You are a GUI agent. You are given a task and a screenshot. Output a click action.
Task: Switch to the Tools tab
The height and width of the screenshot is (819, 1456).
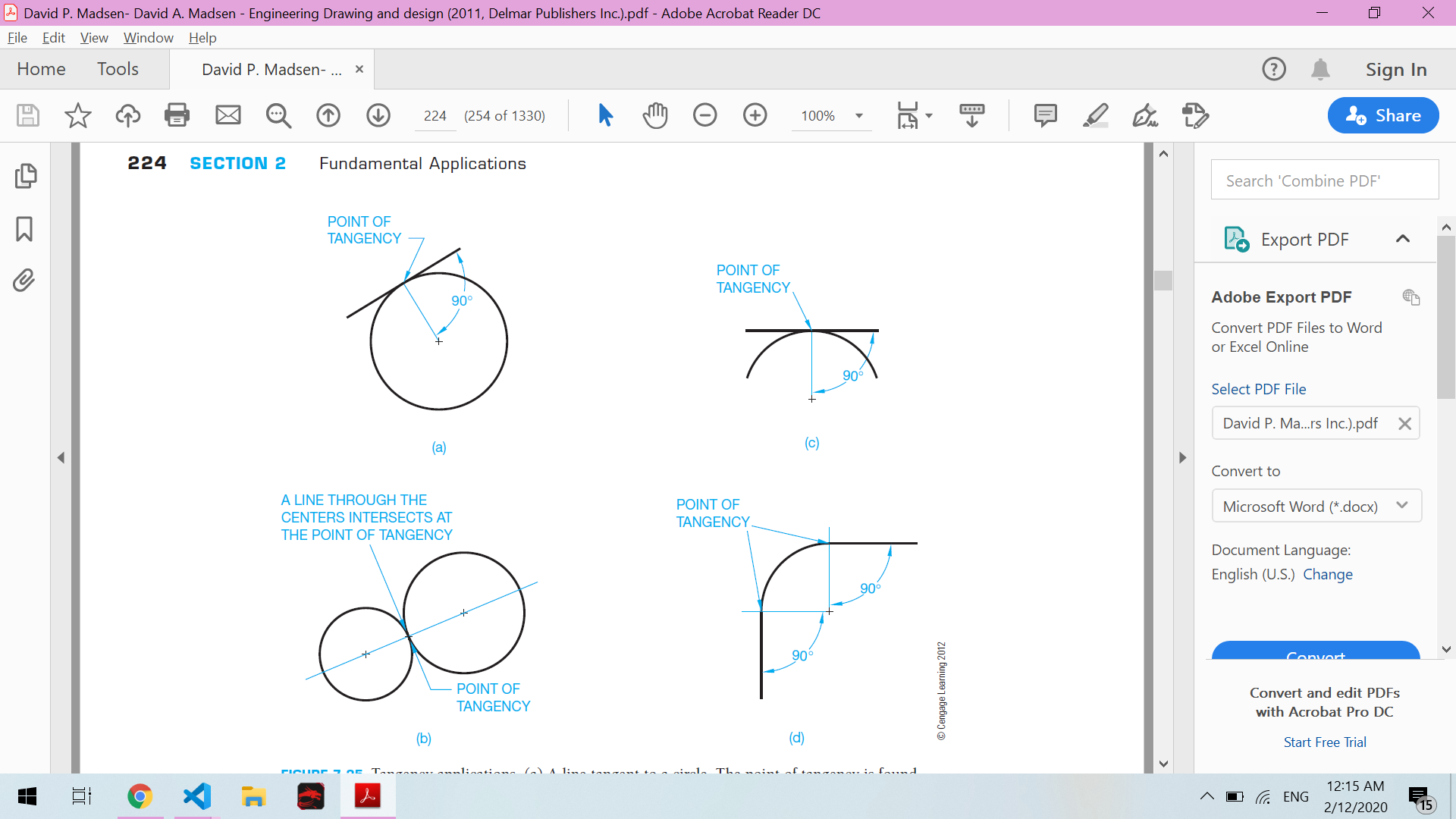tap(118, 69)
